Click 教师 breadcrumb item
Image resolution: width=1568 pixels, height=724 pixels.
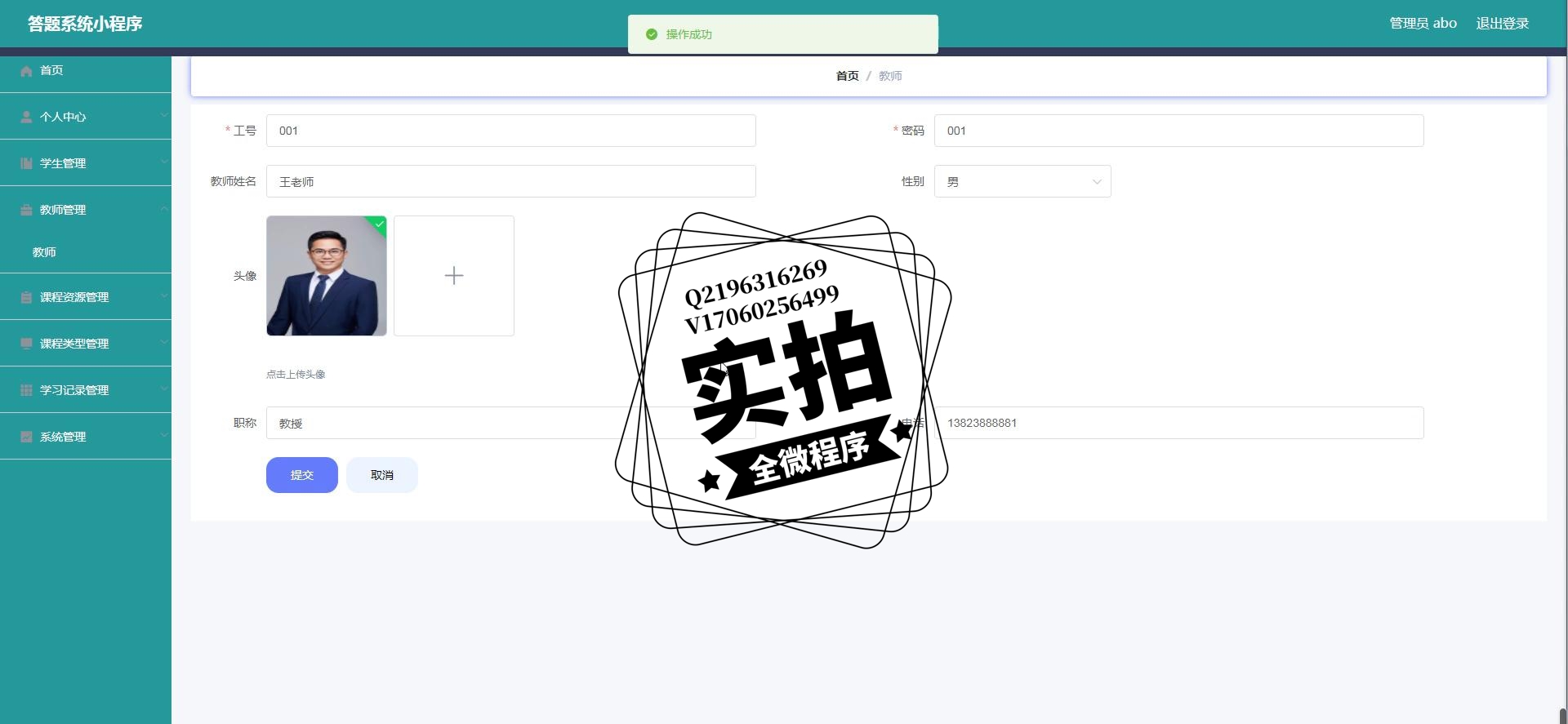(890, 76)
